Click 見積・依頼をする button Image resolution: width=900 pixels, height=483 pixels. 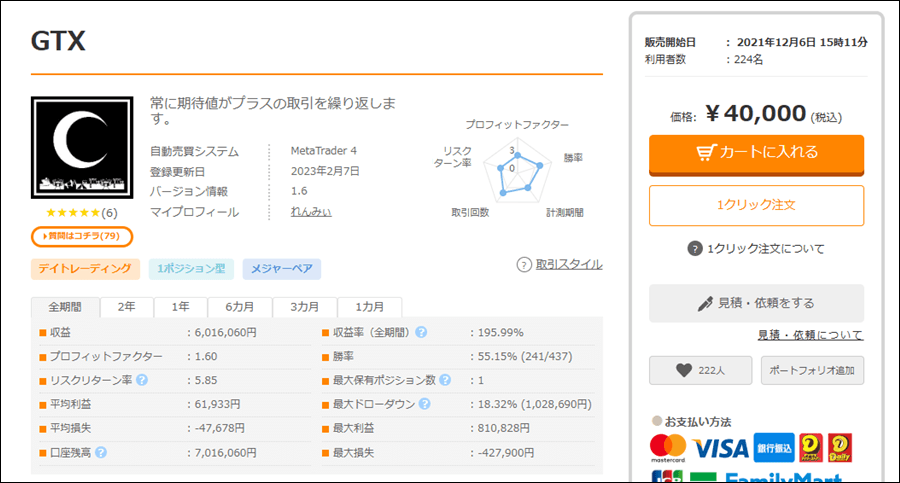757,303
